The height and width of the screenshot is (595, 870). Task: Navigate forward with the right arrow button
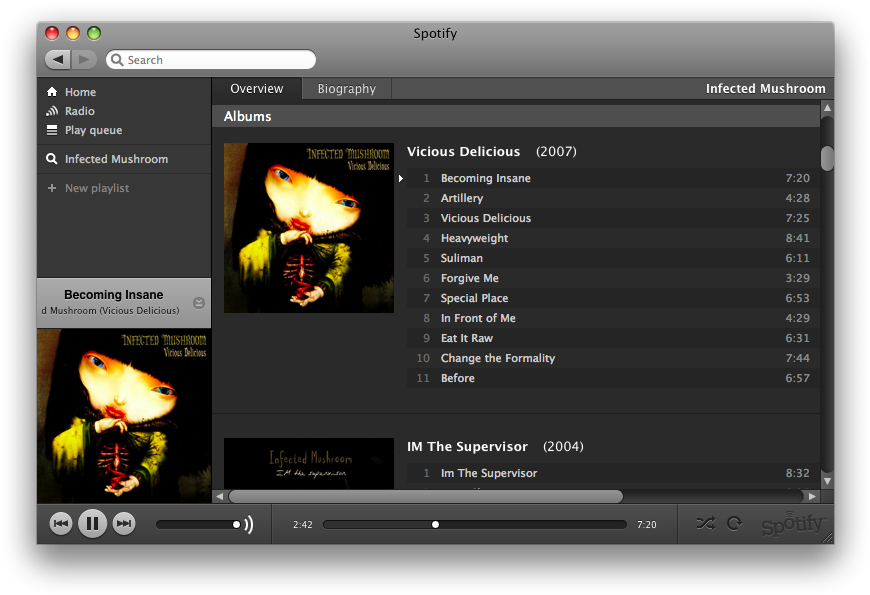(84, 60)
